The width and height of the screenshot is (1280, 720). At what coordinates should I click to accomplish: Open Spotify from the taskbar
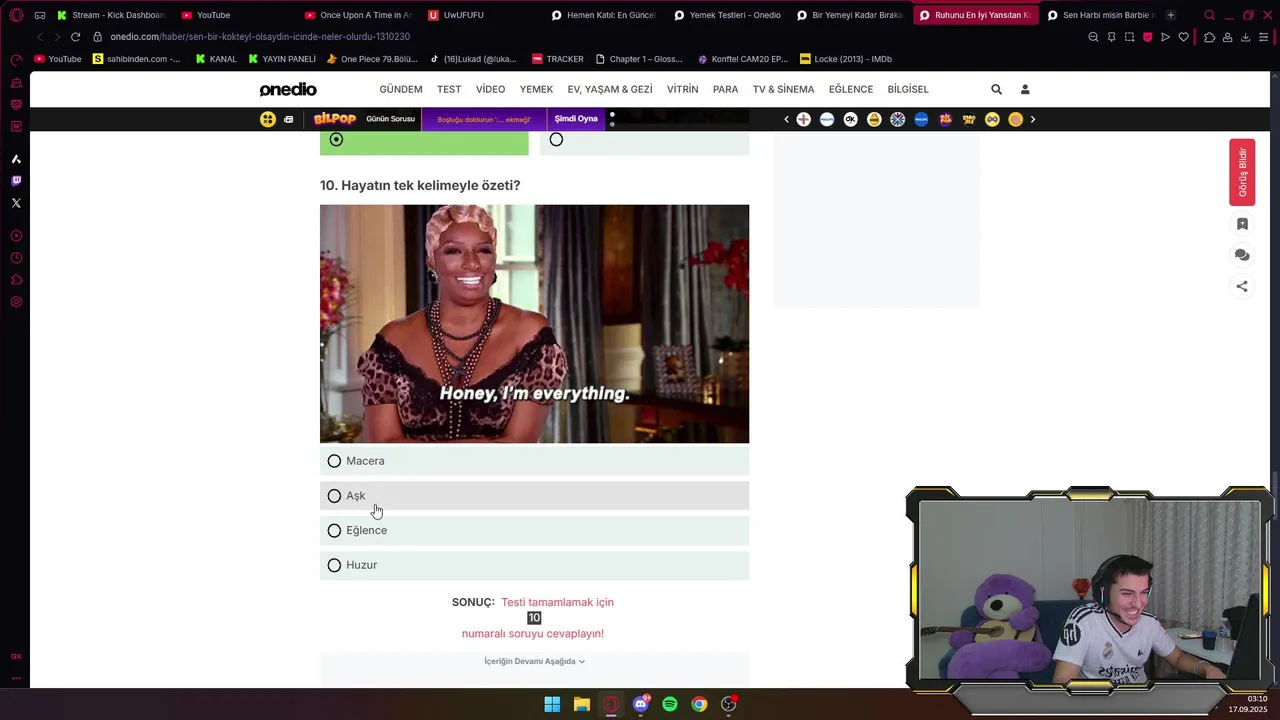pyautogui.click(x=670, y=704)
